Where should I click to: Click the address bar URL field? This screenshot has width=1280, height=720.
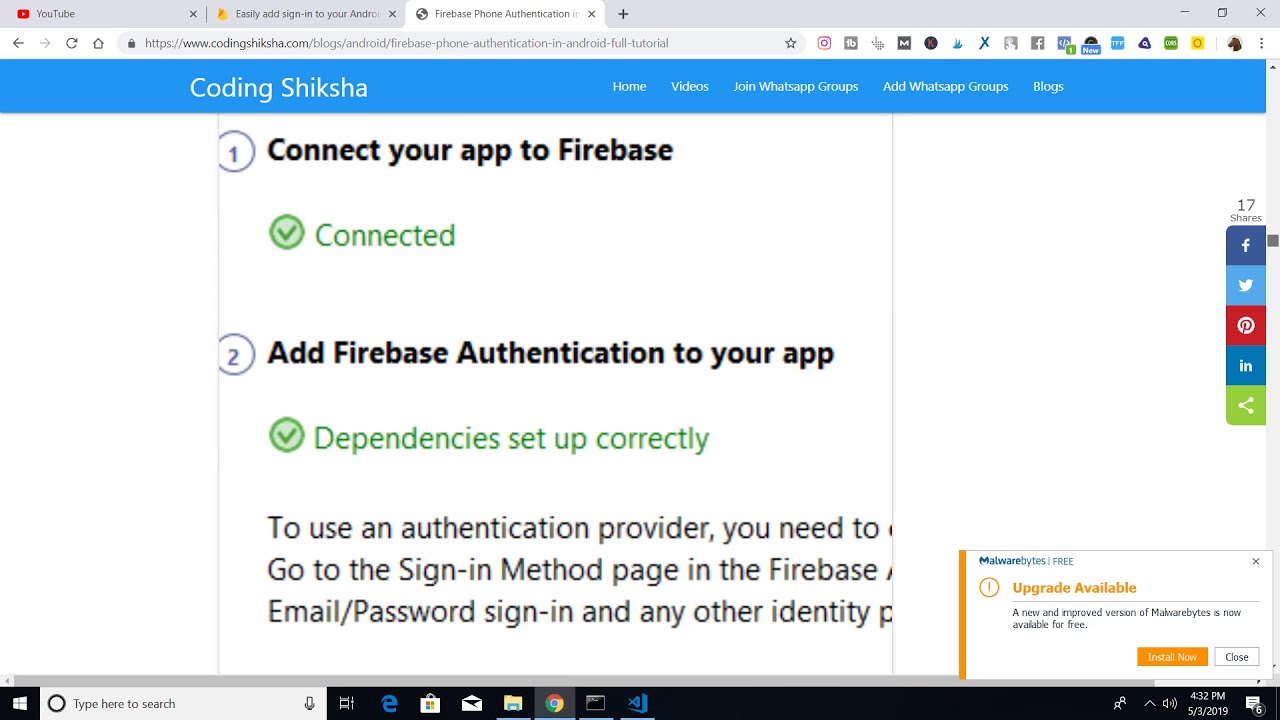tap(450, 43)
